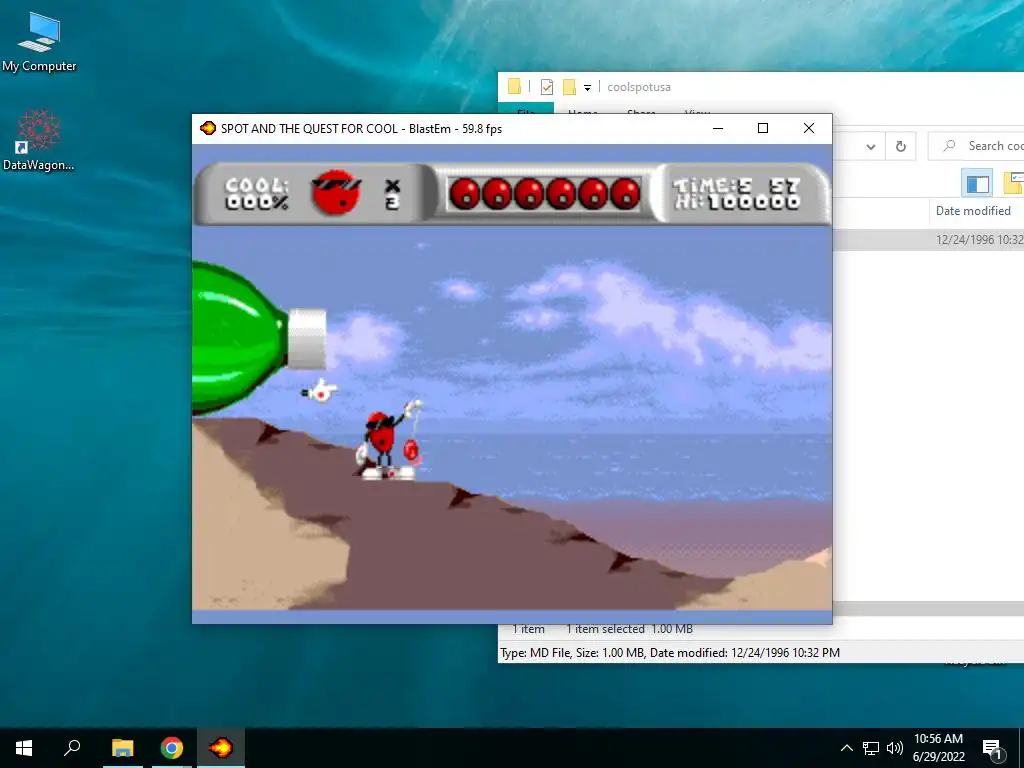Minimize the BlastEm emulator window
The width and height of the screenshot is (1024, 768).
pos(718,129)
